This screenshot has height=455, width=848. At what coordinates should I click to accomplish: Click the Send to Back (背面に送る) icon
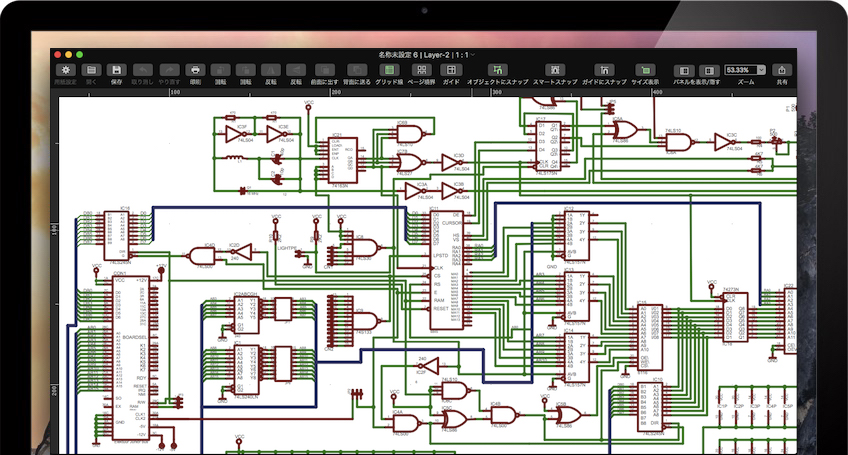(356, 70)
